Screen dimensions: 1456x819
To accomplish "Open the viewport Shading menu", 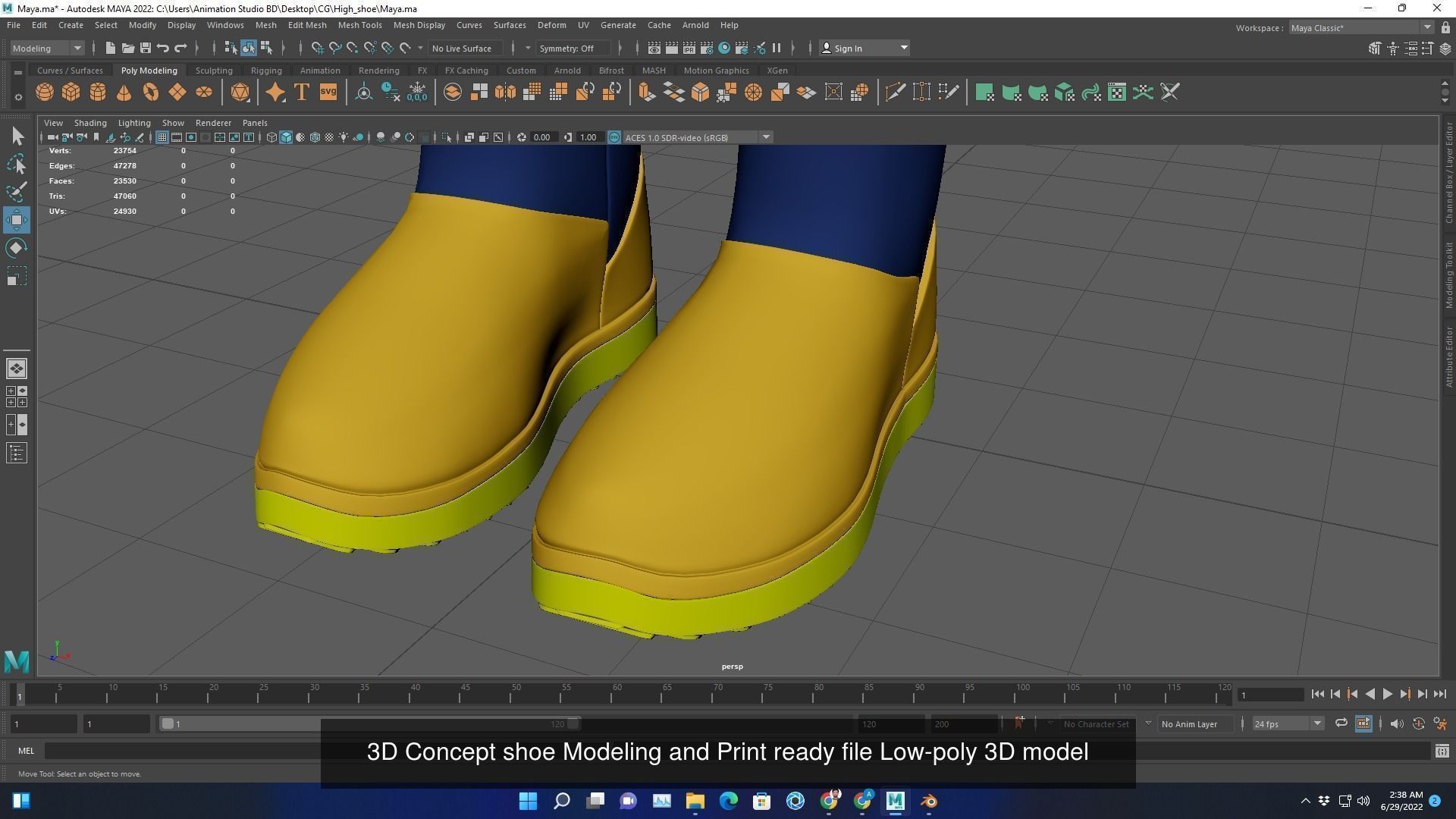I will [x=90, y=123].
